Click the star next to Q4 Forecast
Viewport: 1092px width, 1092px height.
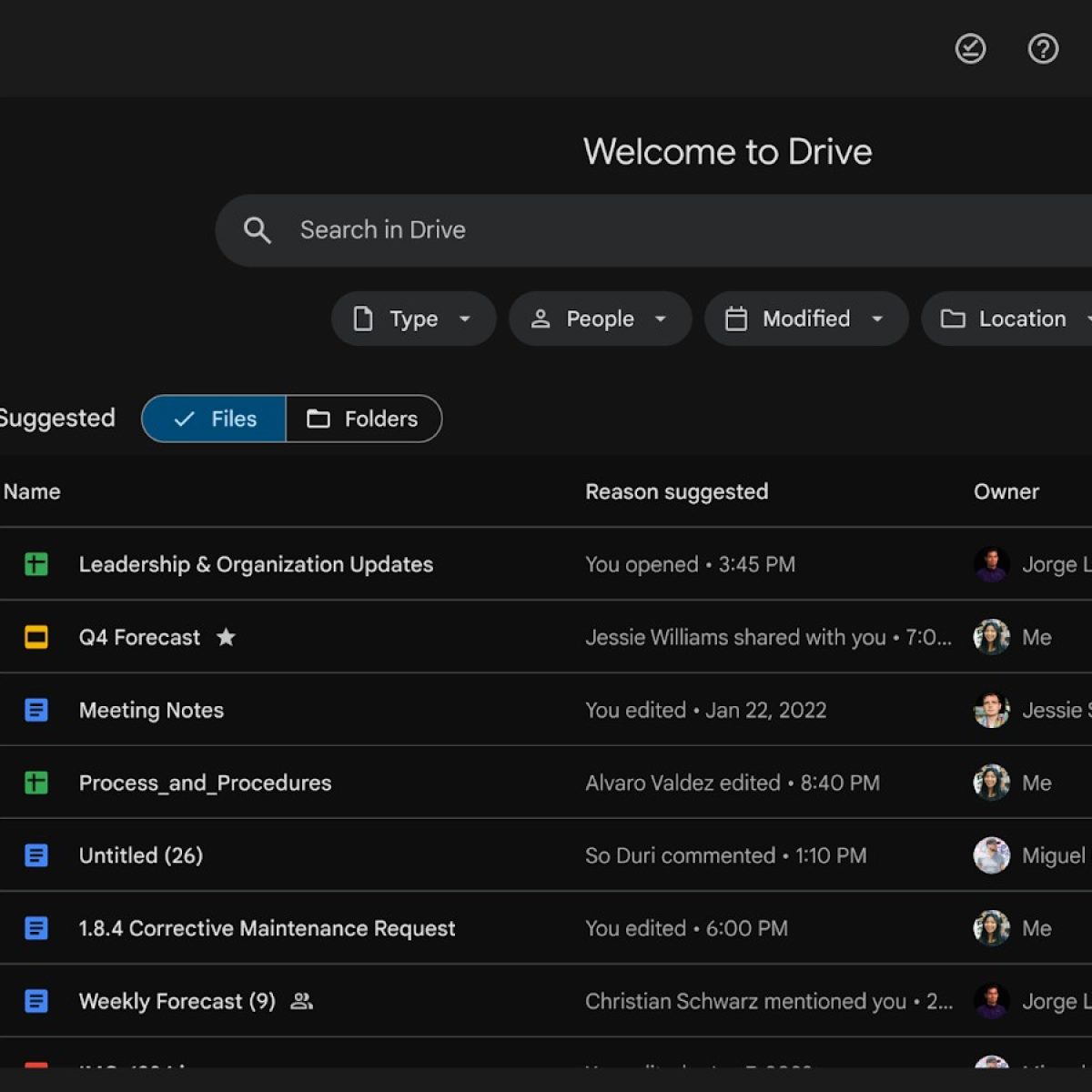coord(226,637)
